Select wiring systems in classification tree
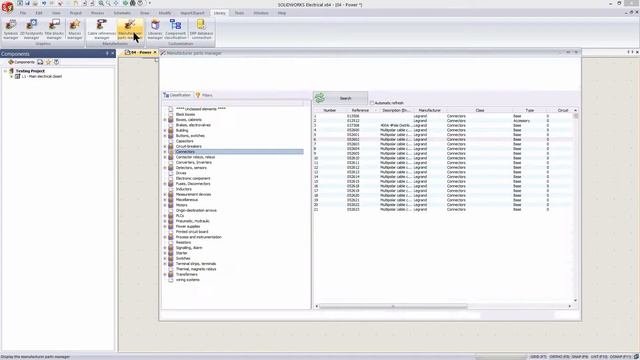This screenshot has height=360, width=640. [188, 280]
